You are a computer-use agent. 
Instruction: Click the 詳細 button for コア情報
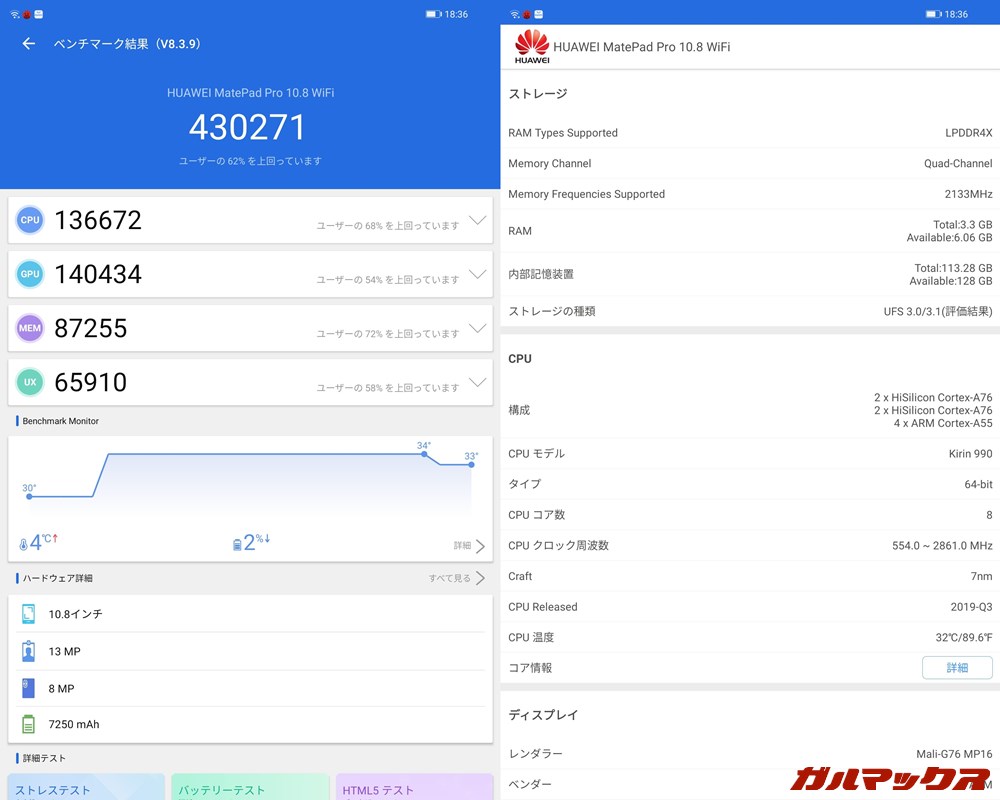click(957, 667)
